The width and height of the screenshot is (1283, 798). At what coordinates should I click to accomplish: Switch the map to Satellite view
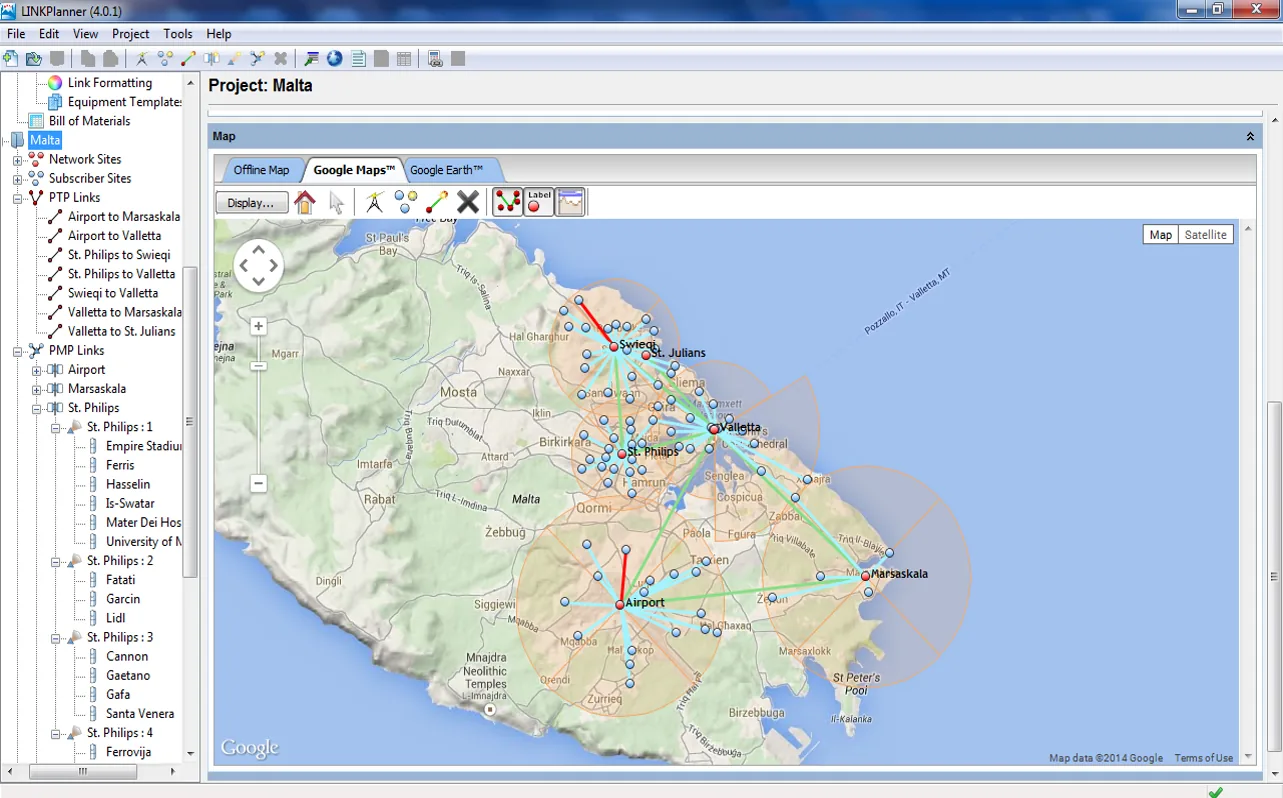tap(1205, 235)
